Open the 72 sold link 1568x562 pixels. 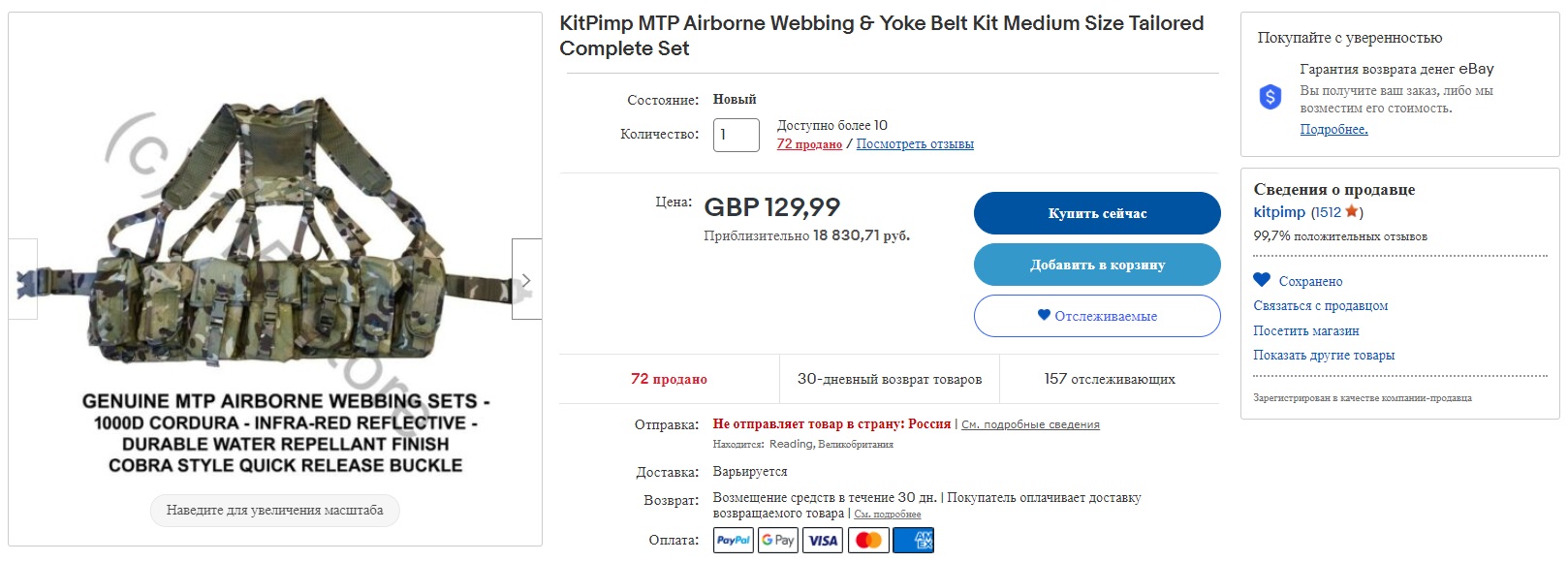tap(809, 144)
